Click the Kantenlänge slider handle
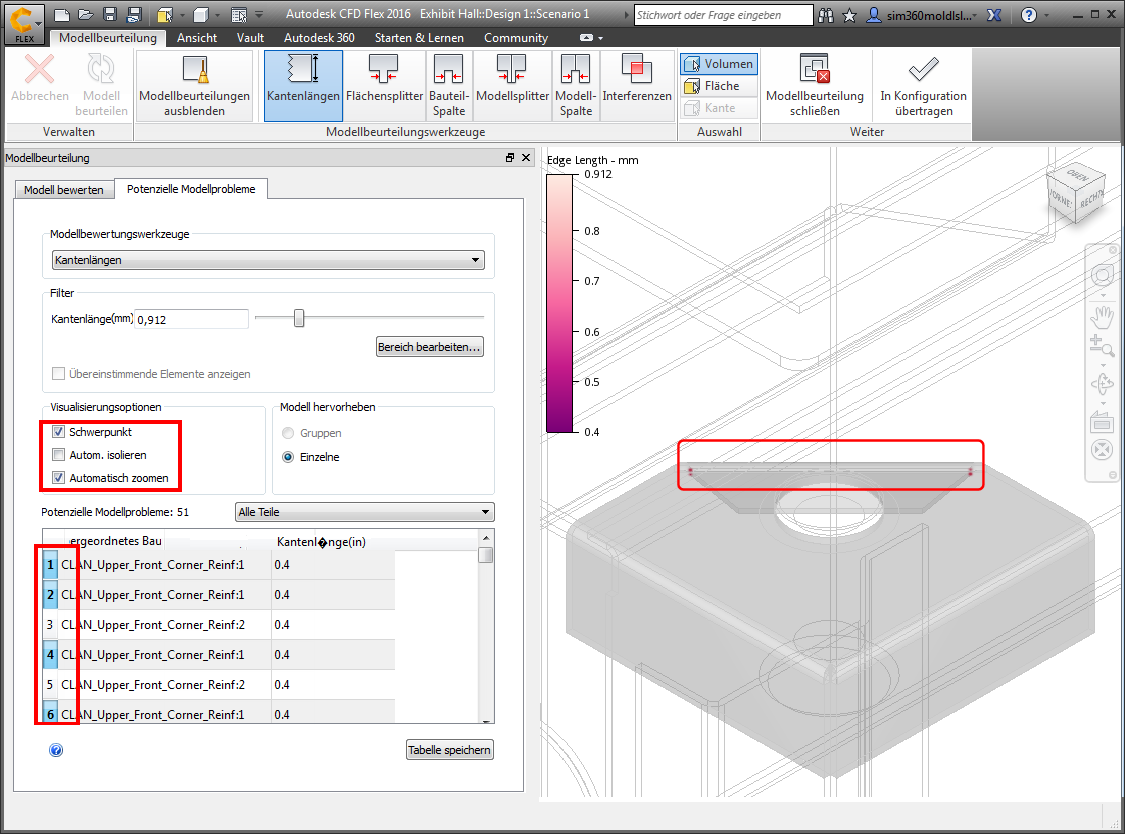 [x=299, y=318]
